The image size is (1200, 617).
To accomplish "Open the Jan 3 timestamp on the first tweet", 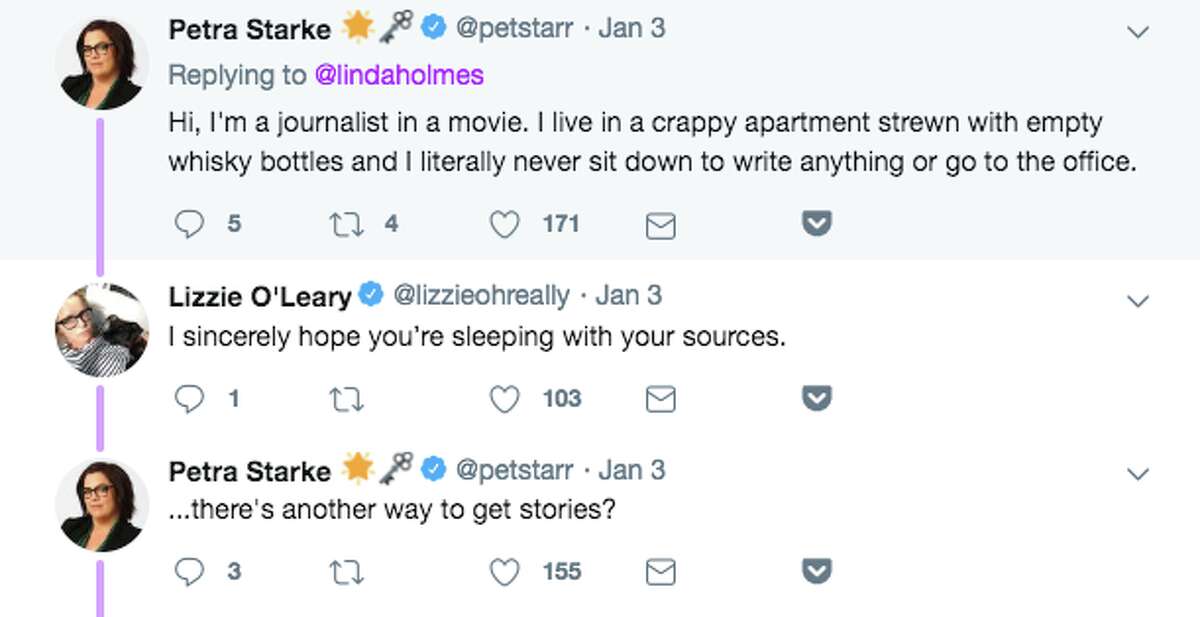I will [632, 28].
